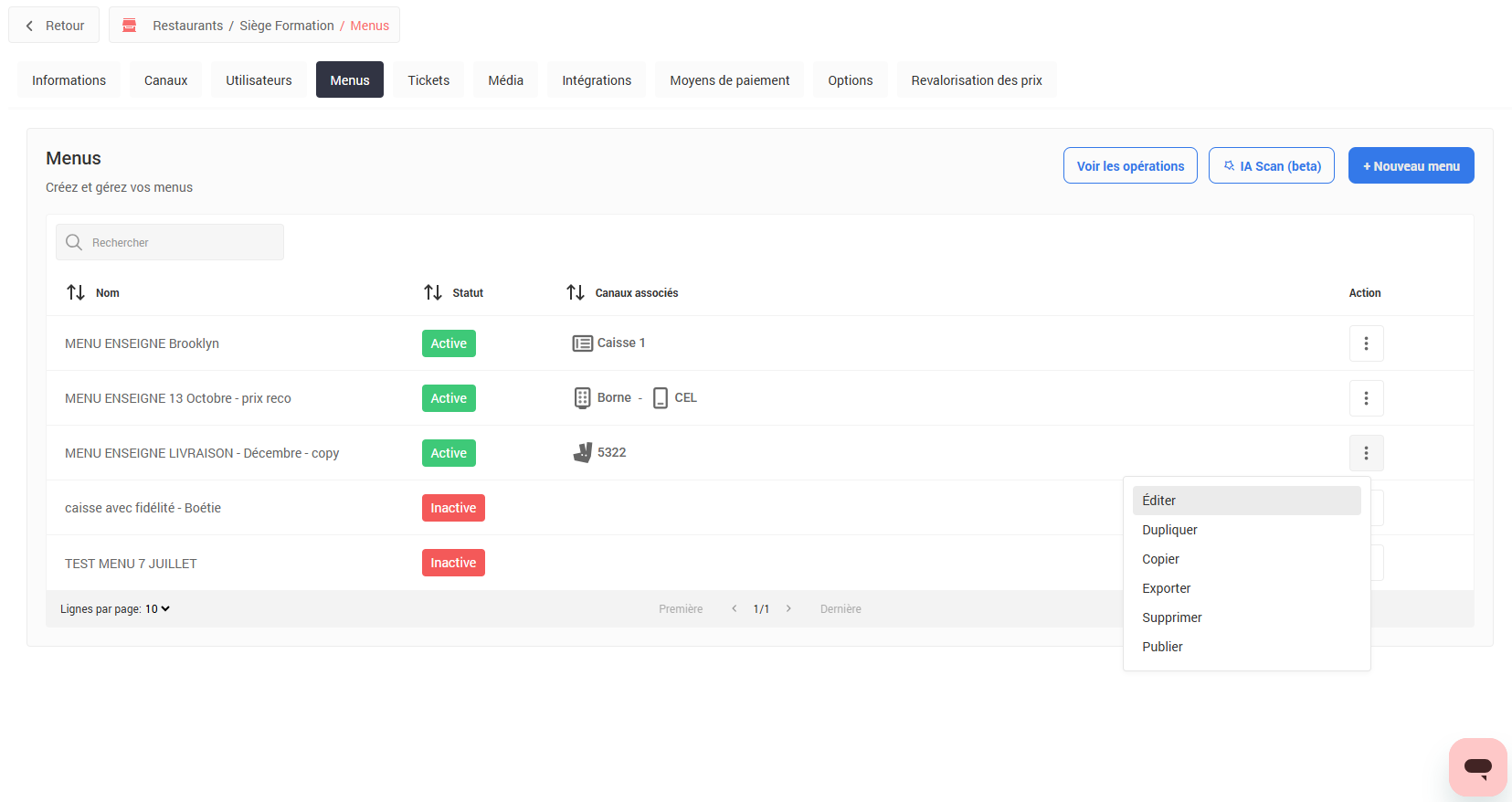Select Dupliquer from the context menu

click(1169, 530)
